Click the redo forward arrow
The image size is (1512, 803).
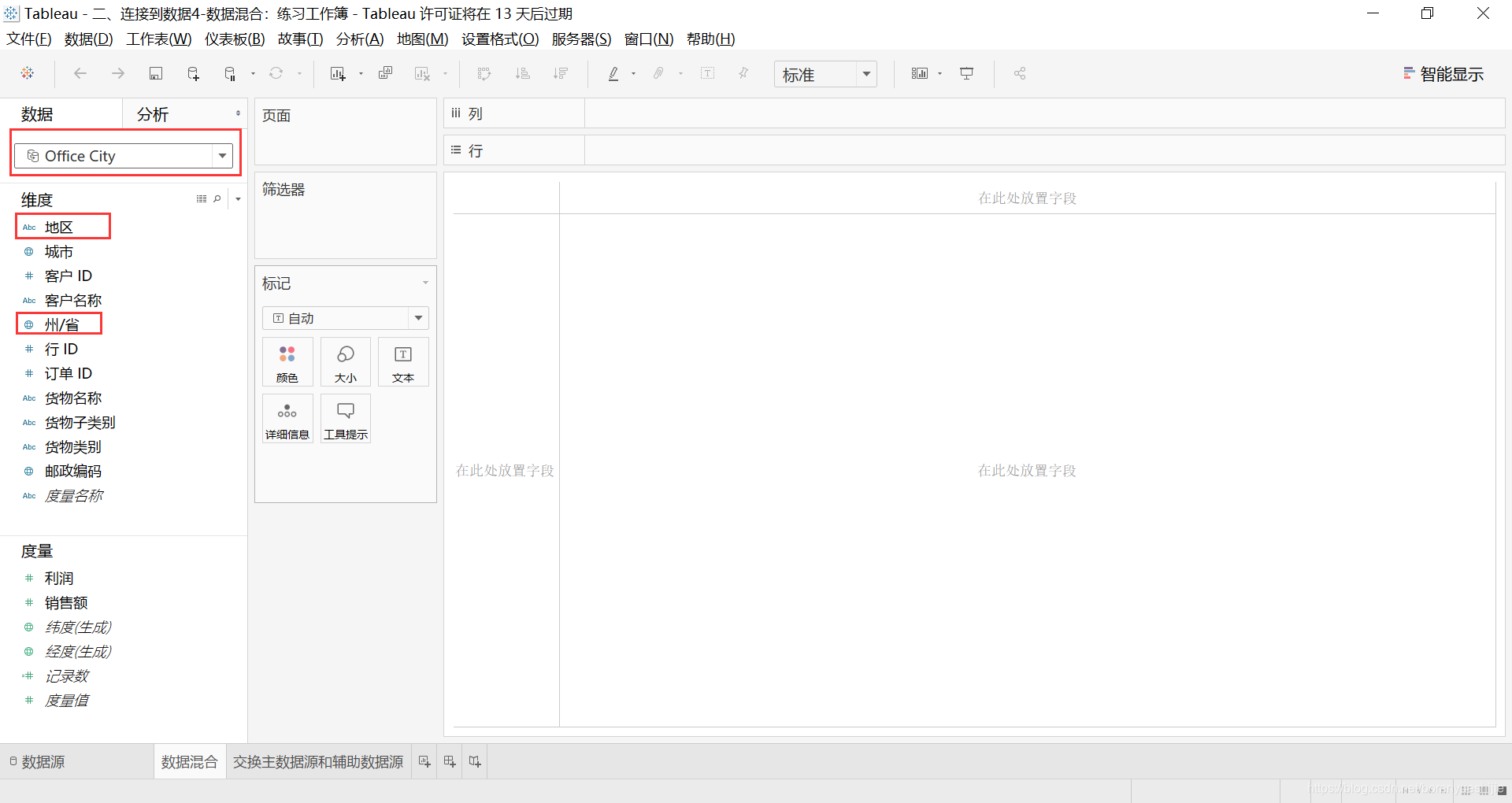pyautogui.click(x=118, y=73)
